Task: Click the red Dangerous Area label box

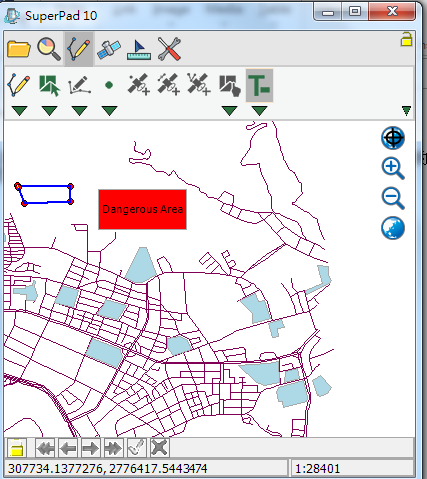Action: click(x=142, y=209)
